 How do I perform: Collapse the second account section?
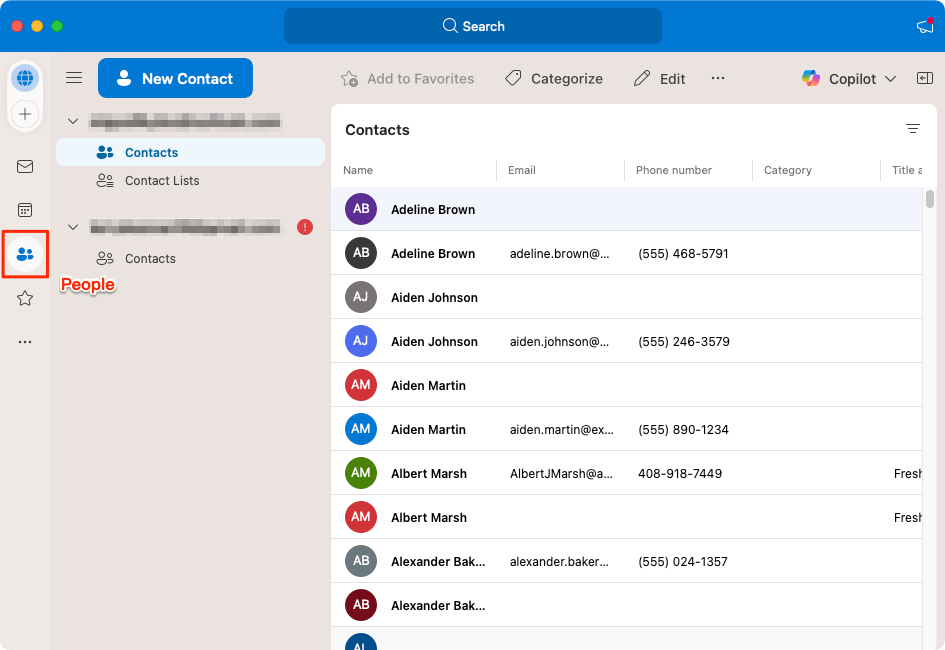click(73, 227)
